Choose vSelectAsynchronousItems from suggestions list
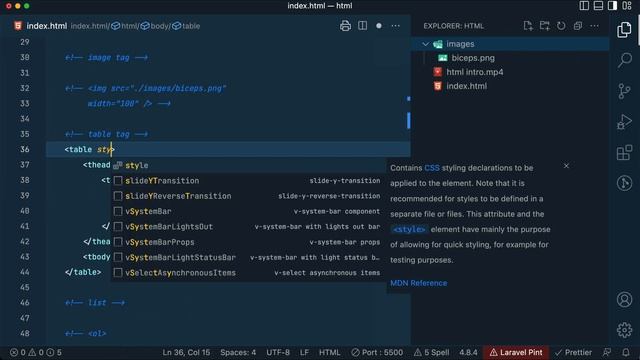 point(247,273)
